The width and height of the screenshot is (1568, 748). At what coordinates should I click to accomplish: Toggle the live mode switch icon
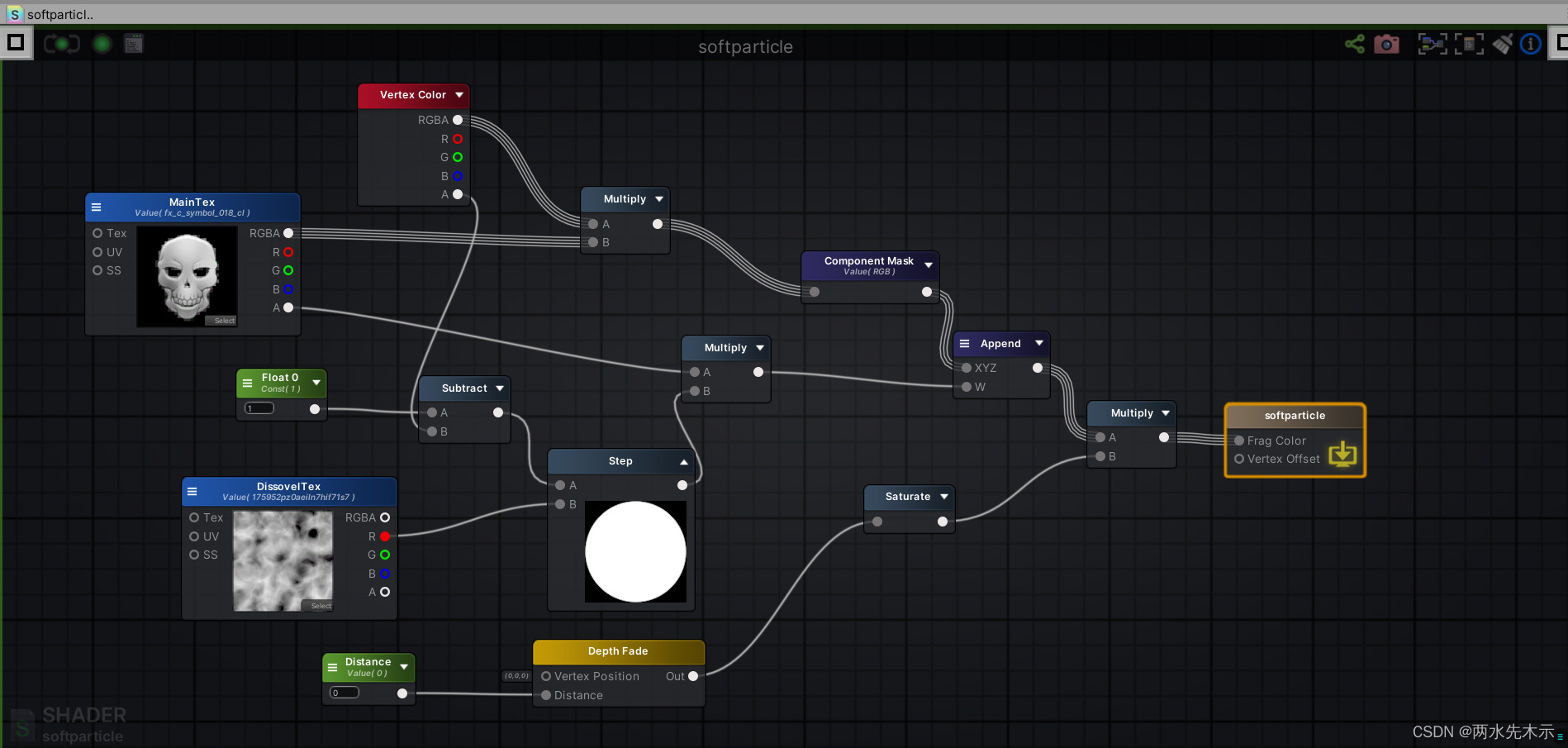point(62,44)
